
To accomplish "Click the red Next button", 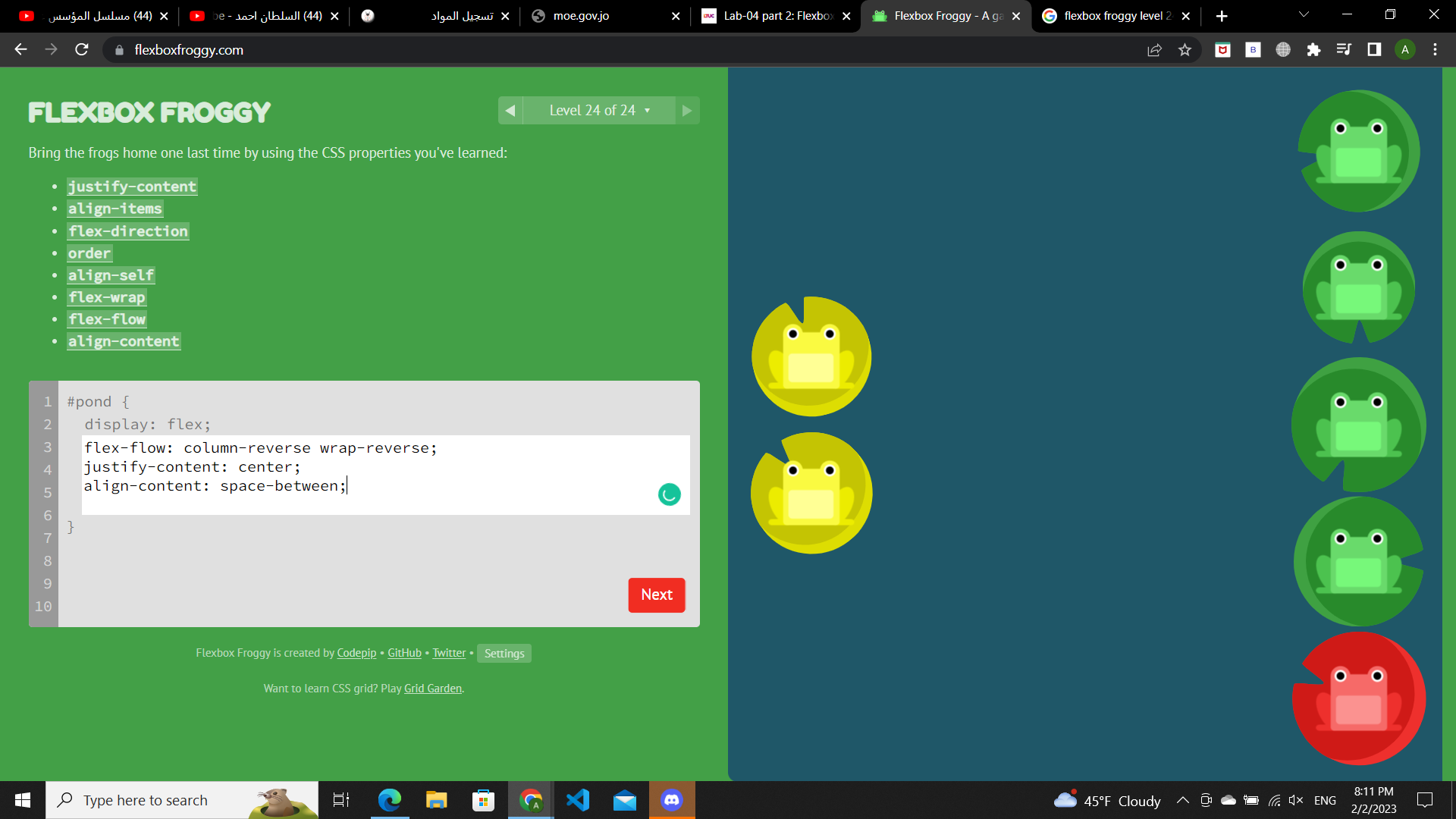I will tap(657, 595).
